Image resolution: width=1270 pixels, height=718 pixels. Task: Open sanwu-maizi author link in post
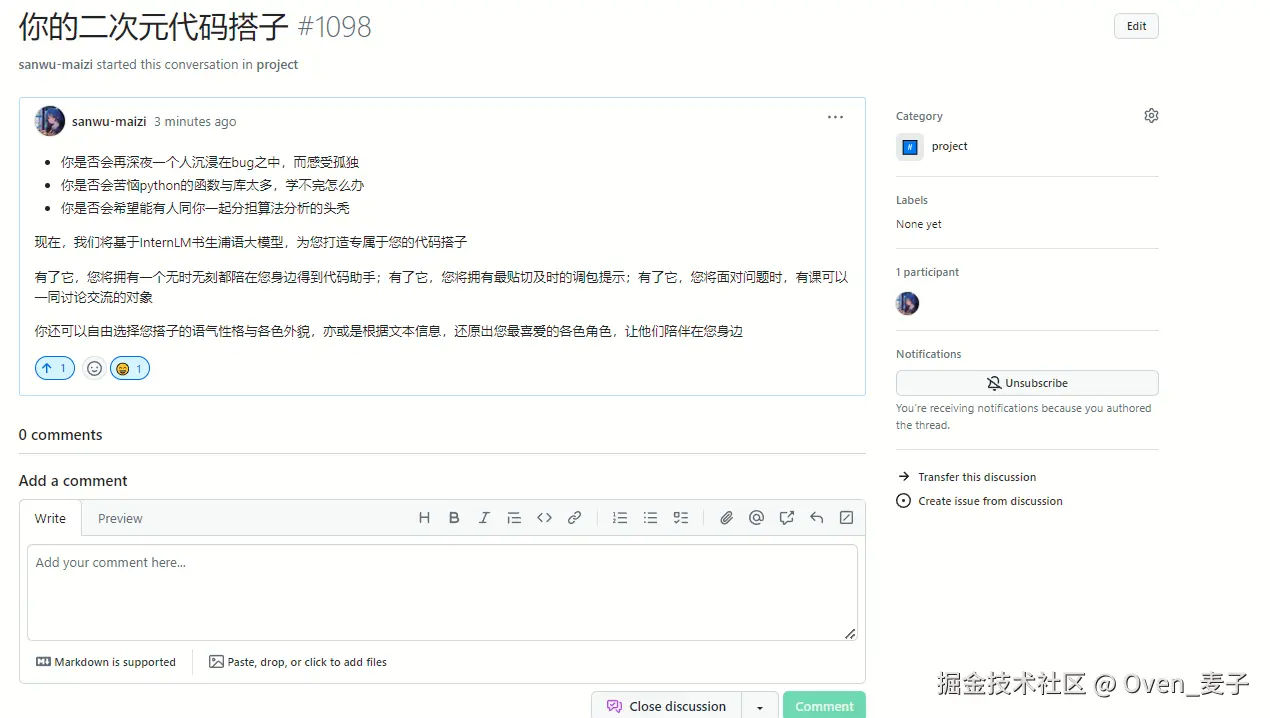click(109, 121)
